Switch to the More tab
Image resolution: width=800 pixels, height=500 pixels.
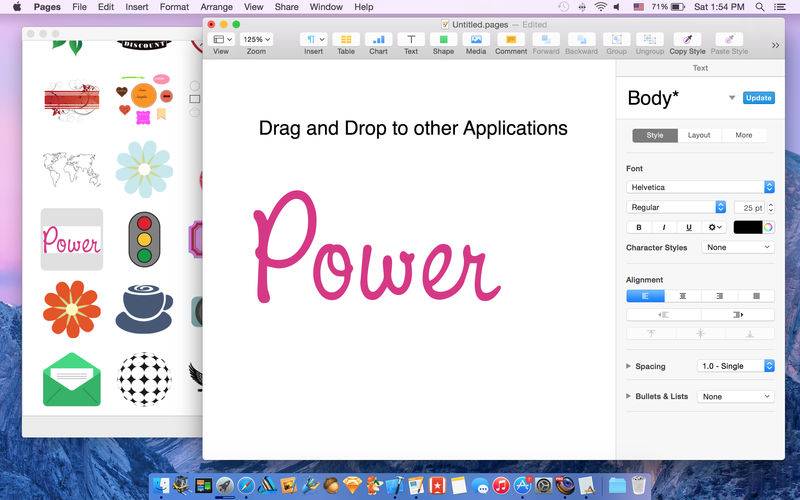(x=744, y=135)
